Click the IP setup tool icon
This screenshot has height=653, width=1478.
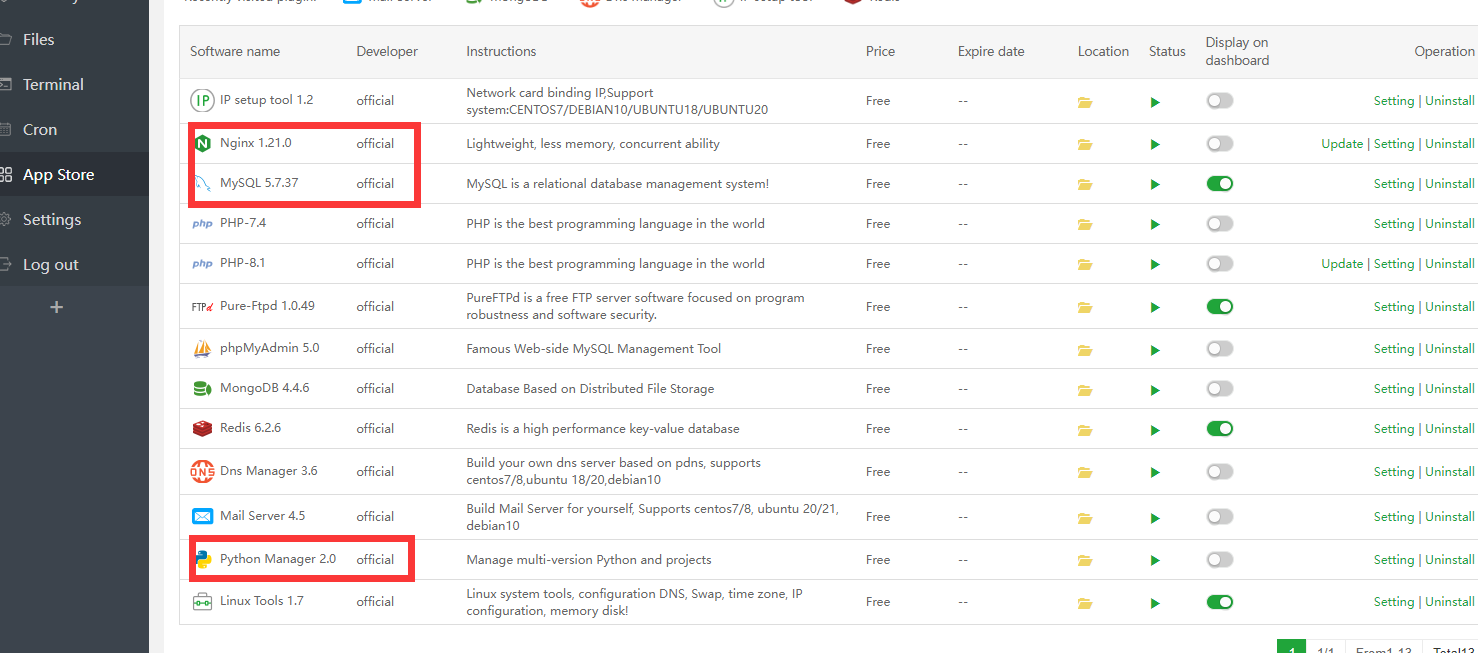tap(202, 100)
